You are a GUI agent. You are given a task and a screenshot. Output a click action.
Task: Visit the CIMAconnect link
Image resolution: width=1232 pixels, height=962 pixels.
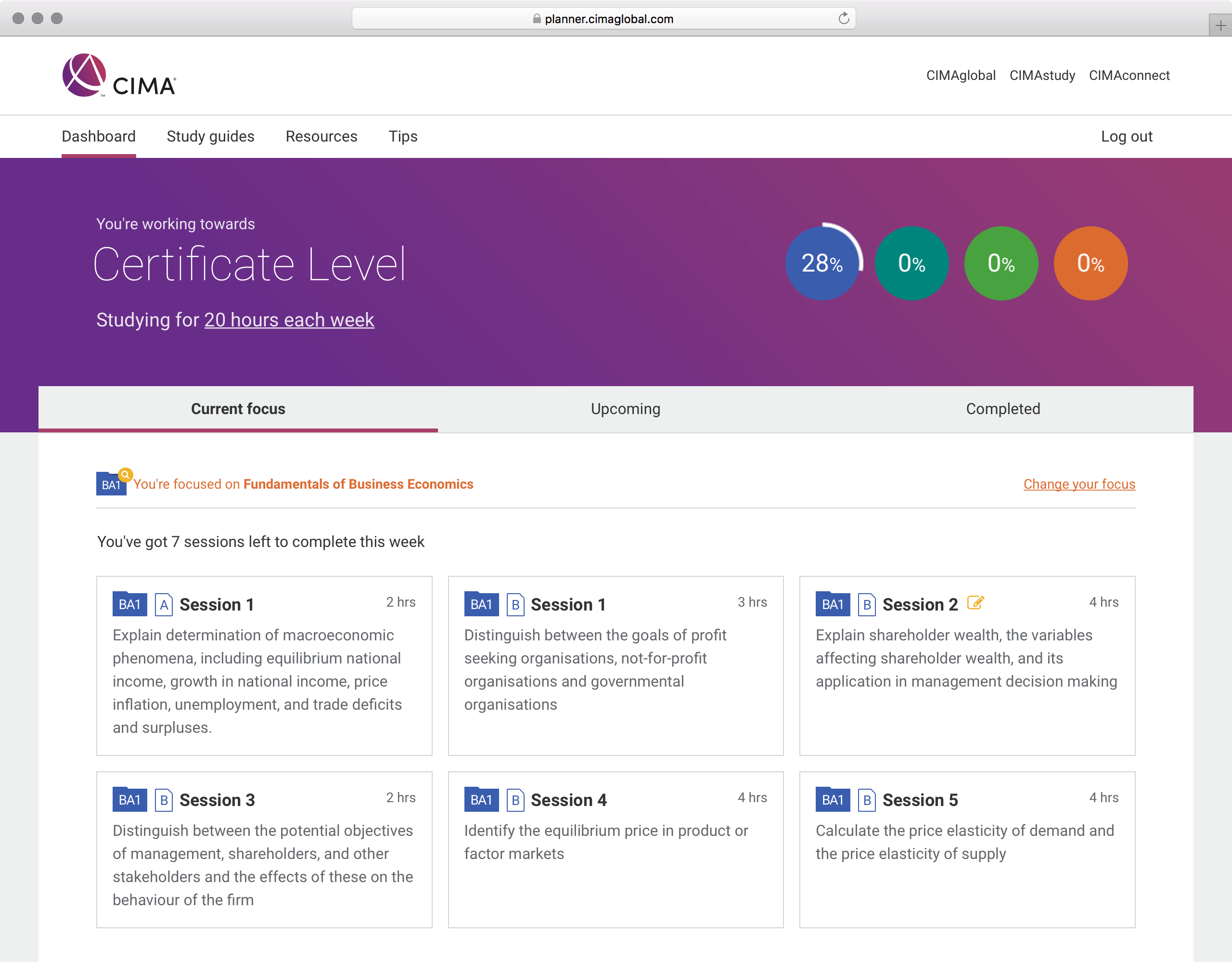click(x=1129, y=76)
